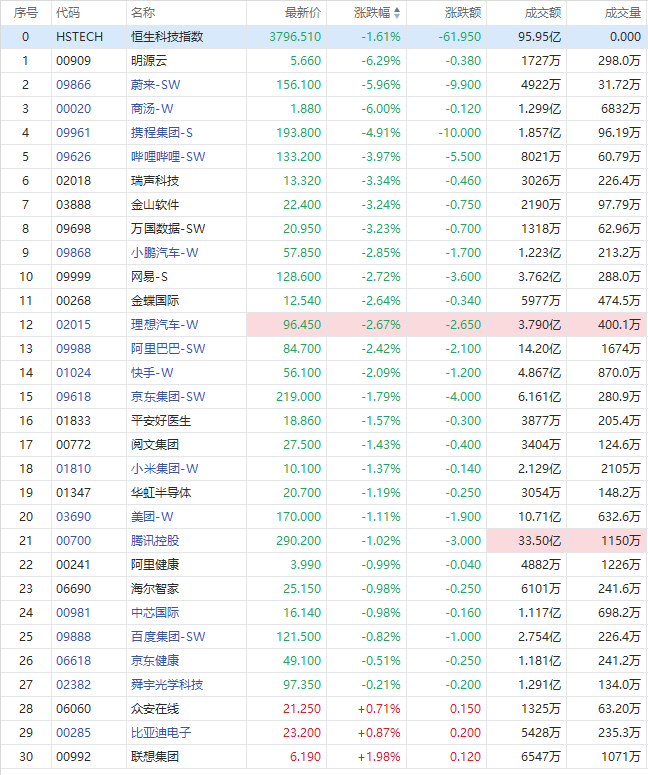Select the 平安好医生 row name
Screen dimensions: 648x775
point(161,421)
